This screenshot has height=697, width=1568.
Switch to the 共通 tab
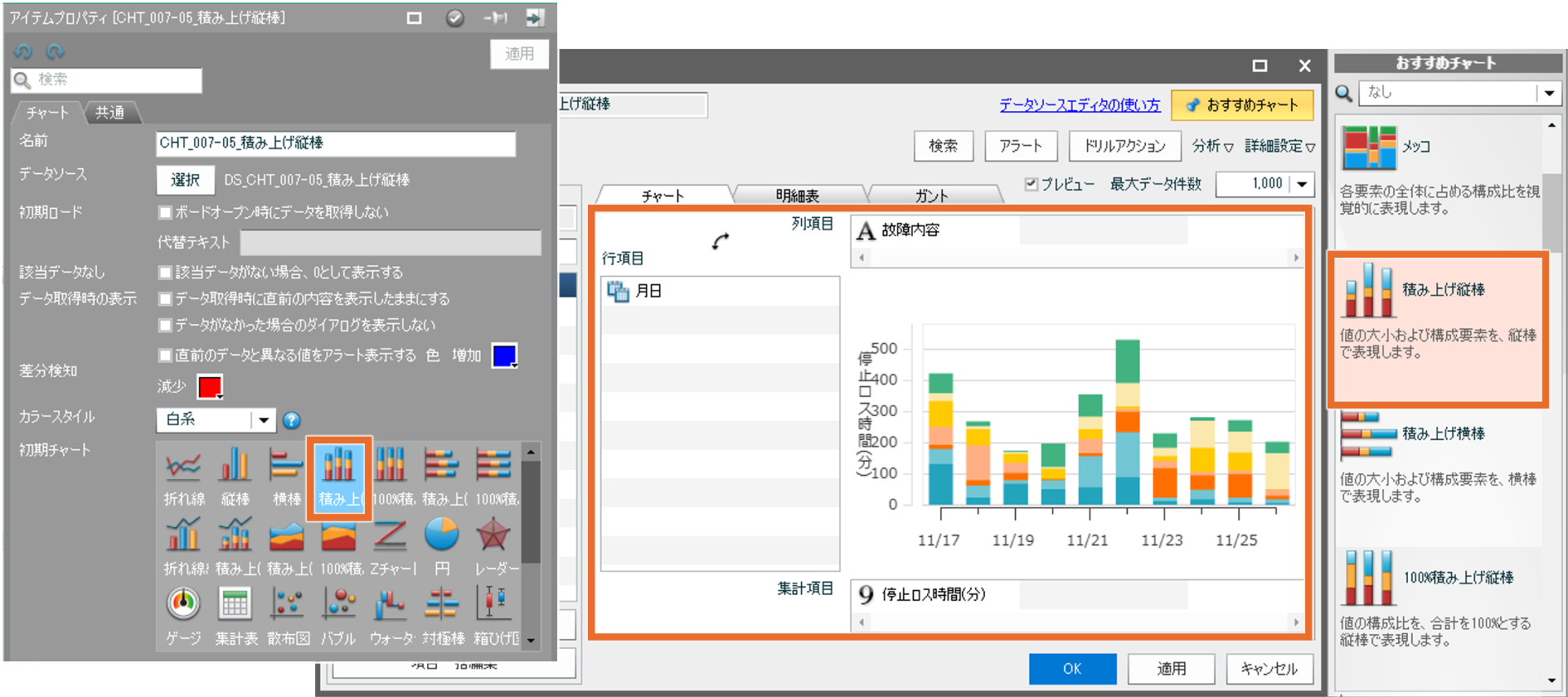pos(110,113)
